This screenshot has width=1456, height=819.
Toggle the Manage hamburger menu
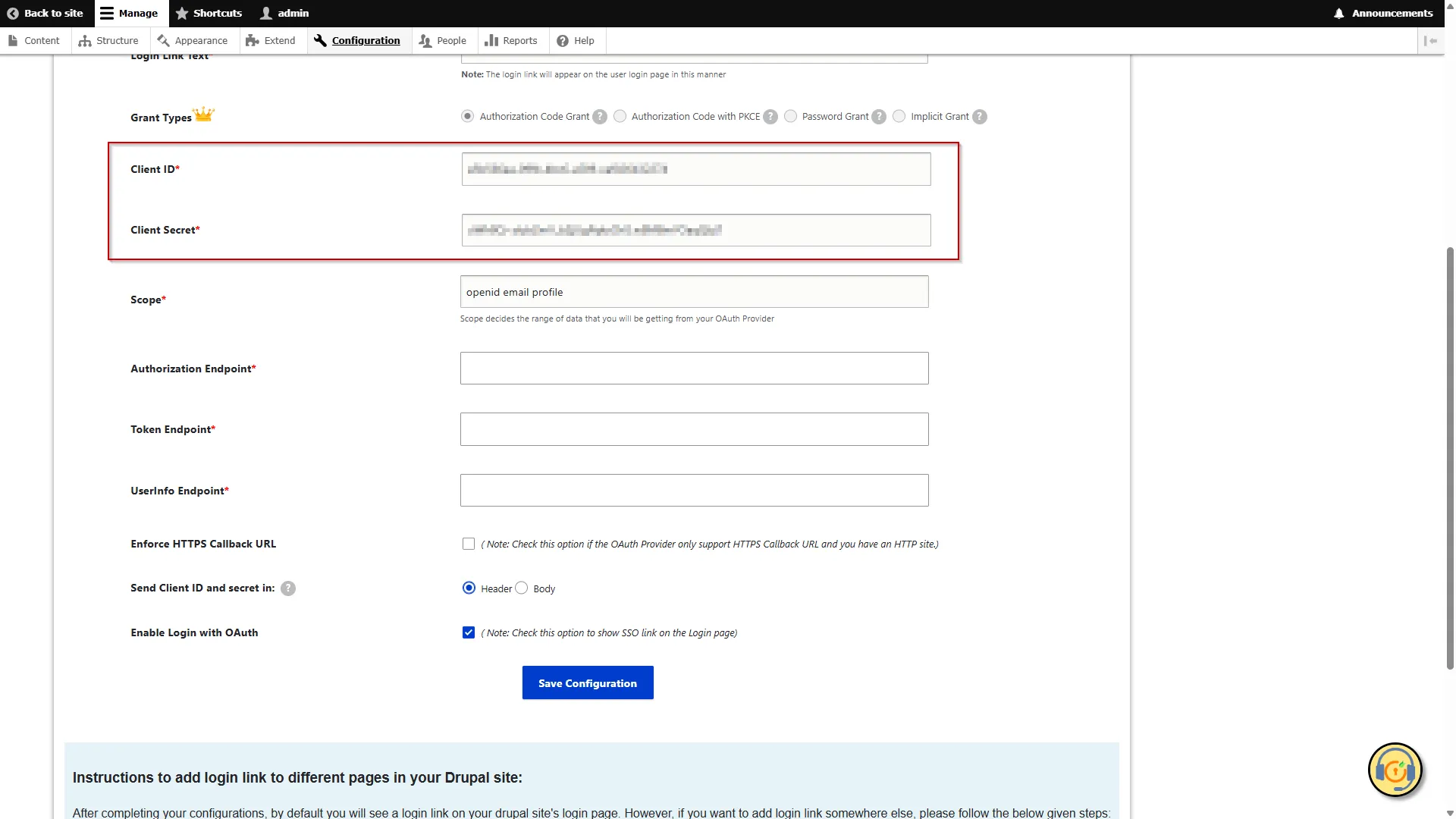pyautogui.click(x=107, y=13)
